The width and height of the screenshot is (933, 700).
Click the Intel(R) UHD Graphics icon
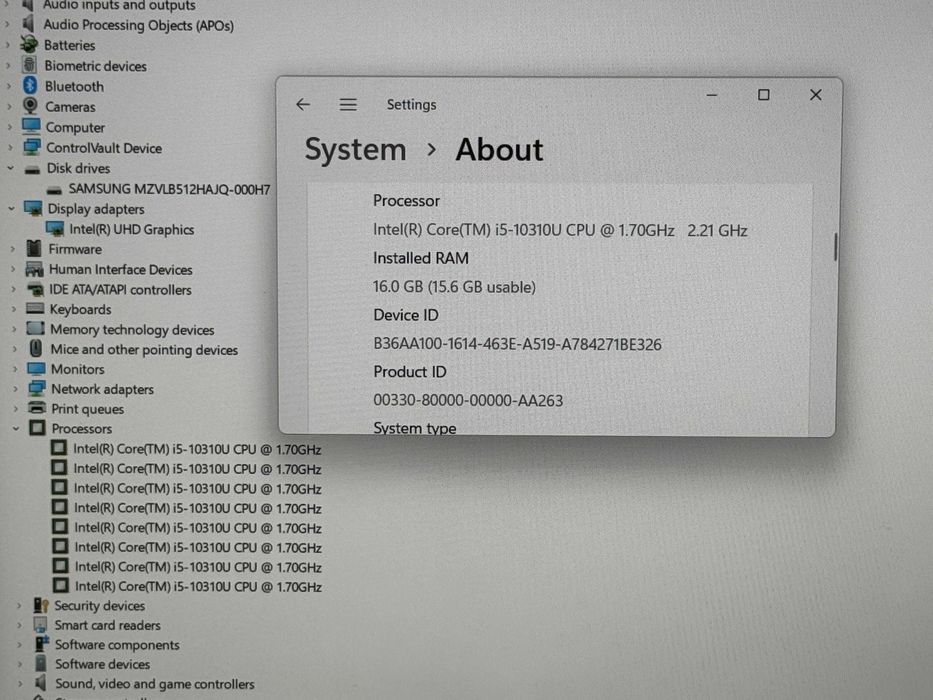point(55,229)
